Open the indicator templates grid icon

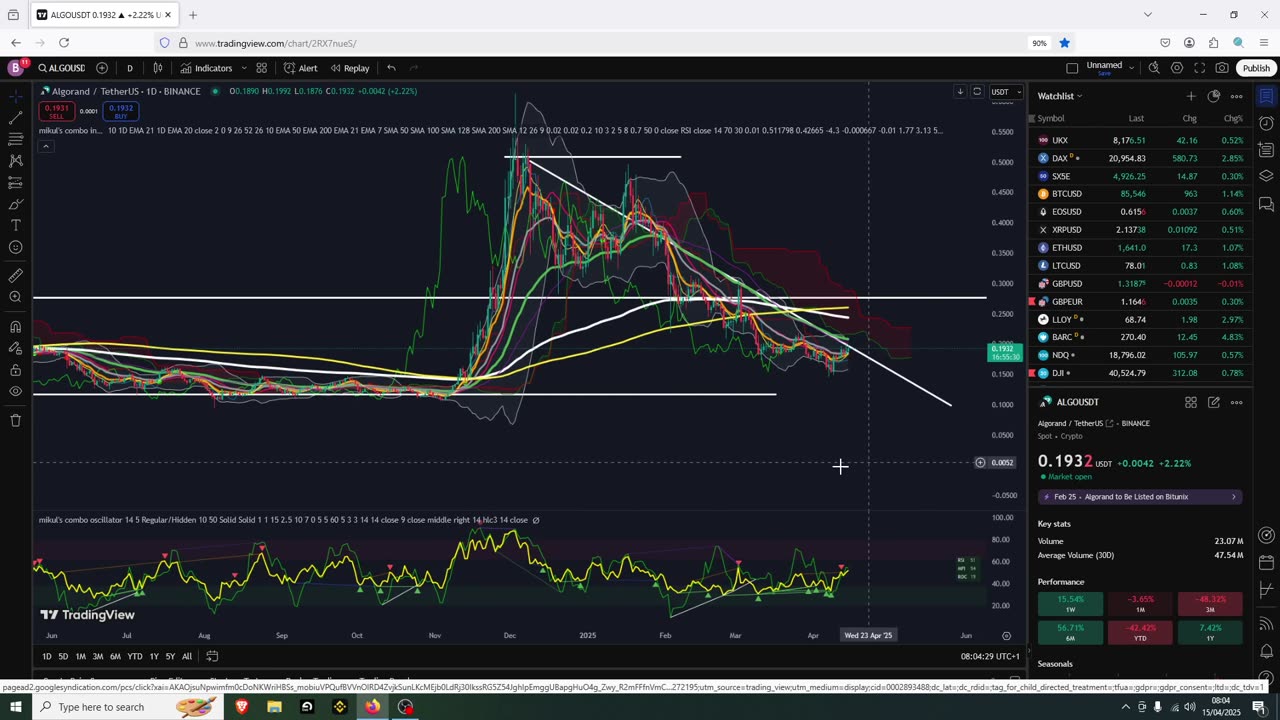(261, 68)
